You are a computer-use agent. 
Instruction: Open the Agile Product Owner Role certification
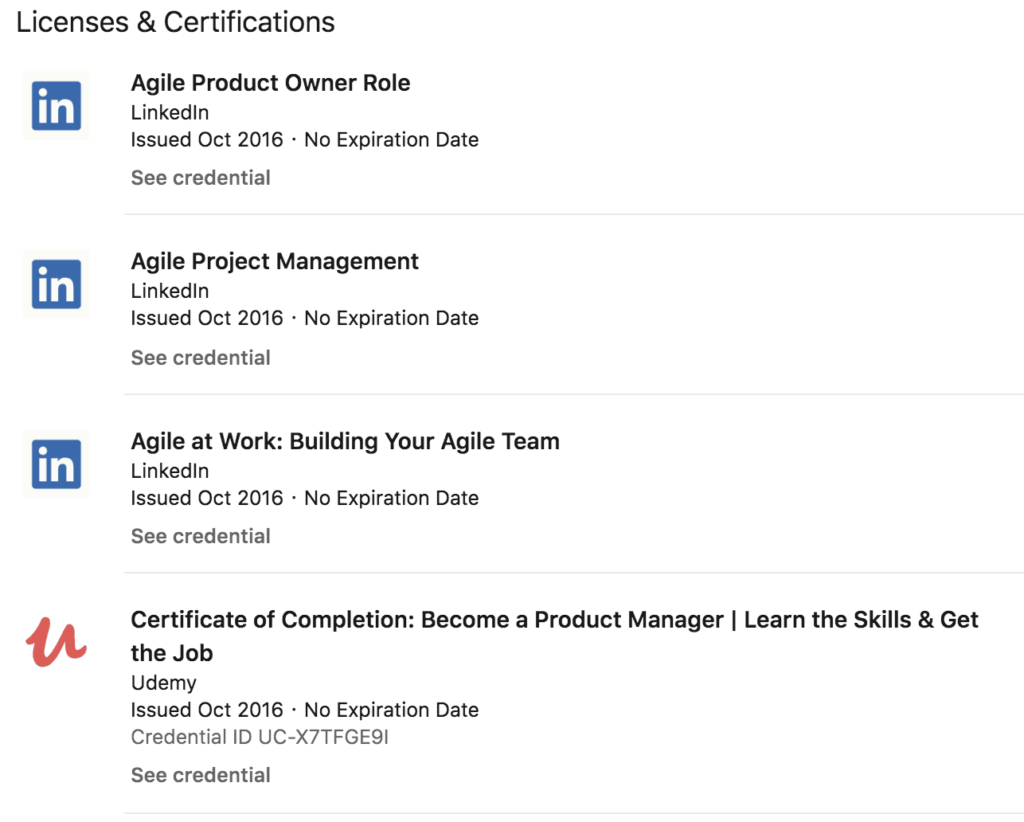pyautogui.click(x=270, y=83)
